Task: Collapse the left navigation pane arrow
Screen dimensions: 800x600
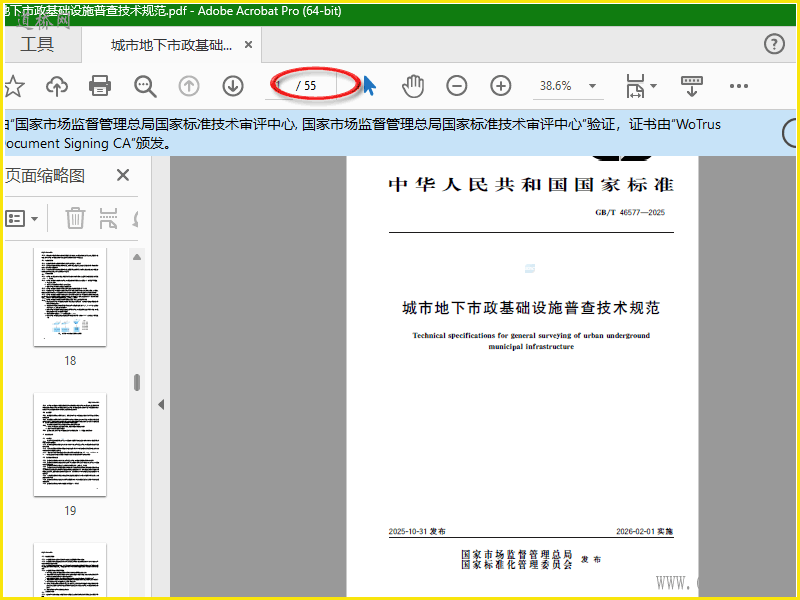Action: click(x=161, y=405)
